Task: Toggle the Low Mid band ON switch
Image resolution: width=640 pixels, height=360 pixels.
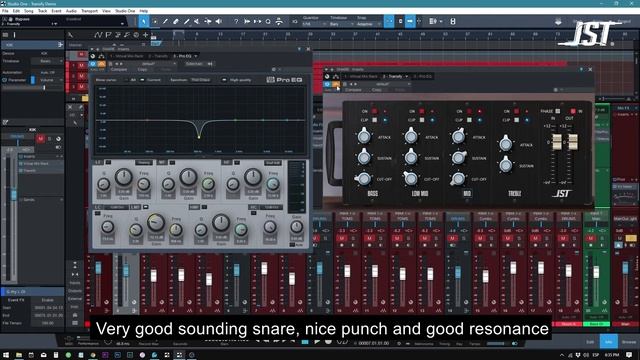Action: pos(422,111)
